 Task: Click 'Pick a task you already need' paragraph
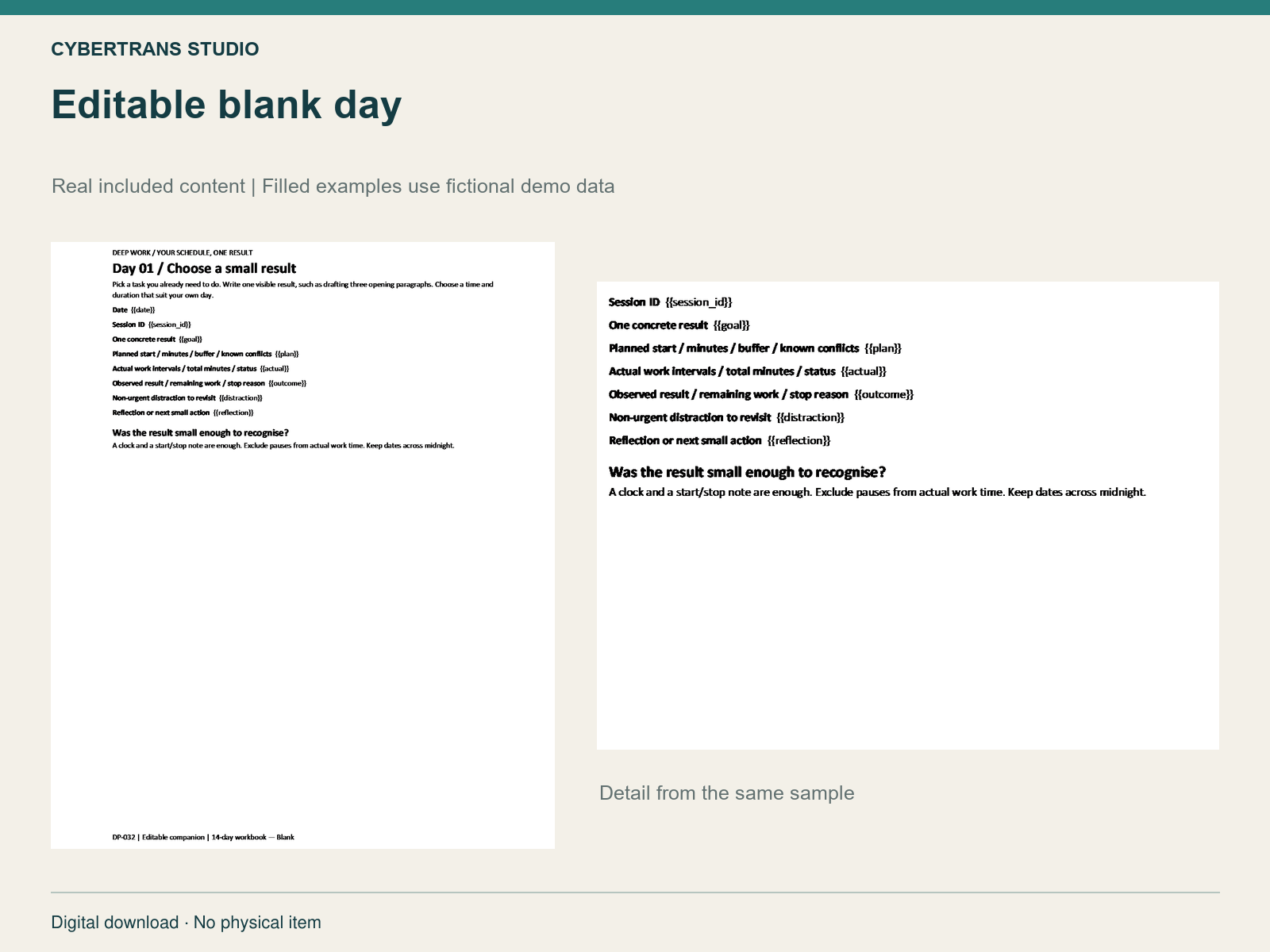pos(302,290)
